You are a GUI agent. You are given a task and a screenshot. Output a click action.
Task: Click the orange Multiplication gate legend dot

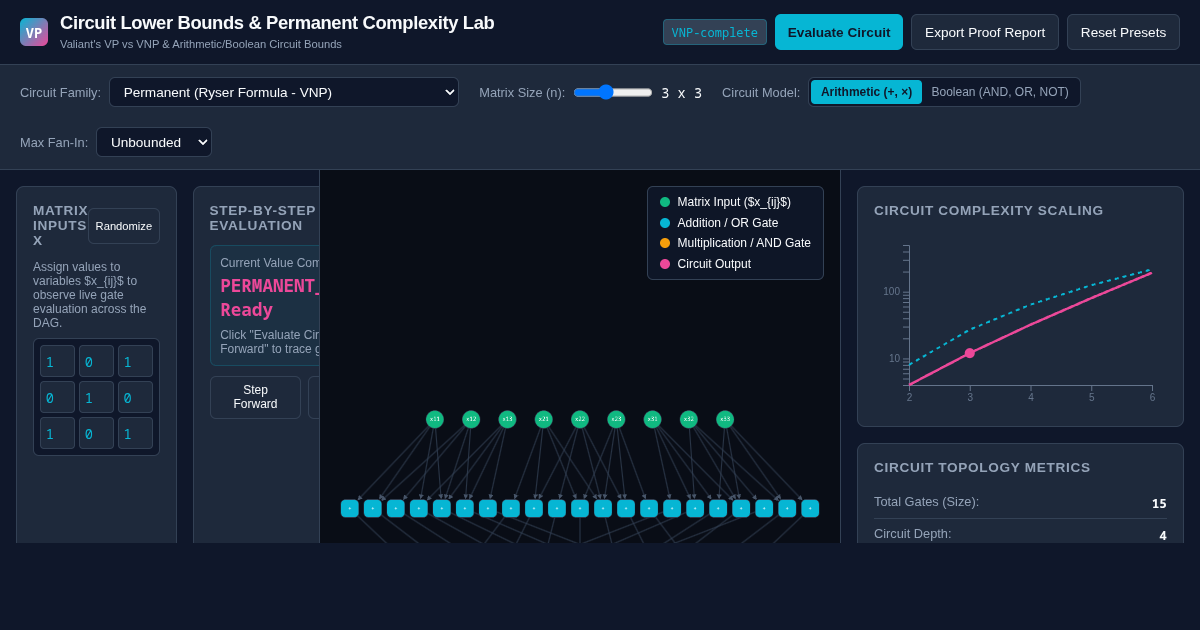coord(665,243)
